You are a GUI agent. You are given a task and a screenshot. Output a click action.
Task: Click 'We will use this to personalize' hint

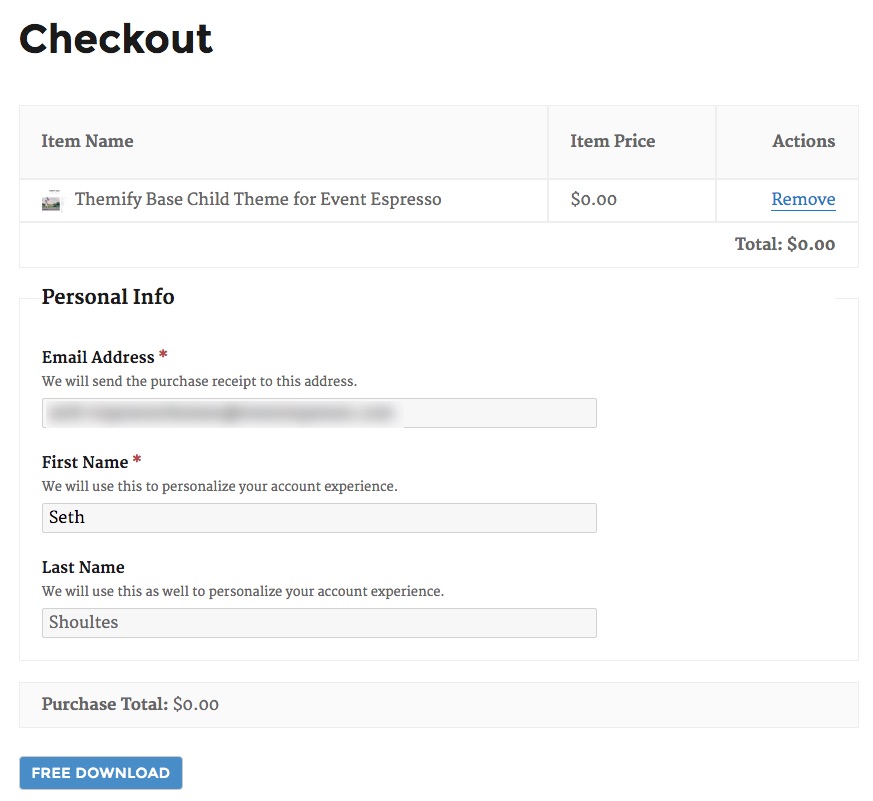tap(219, 487)
